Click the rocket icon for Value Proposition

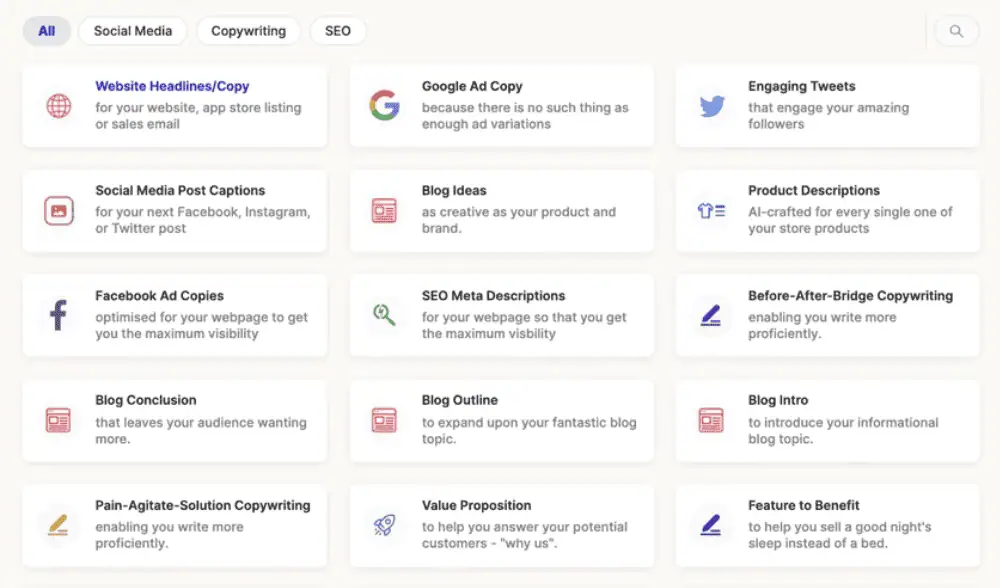pos(384,525)
